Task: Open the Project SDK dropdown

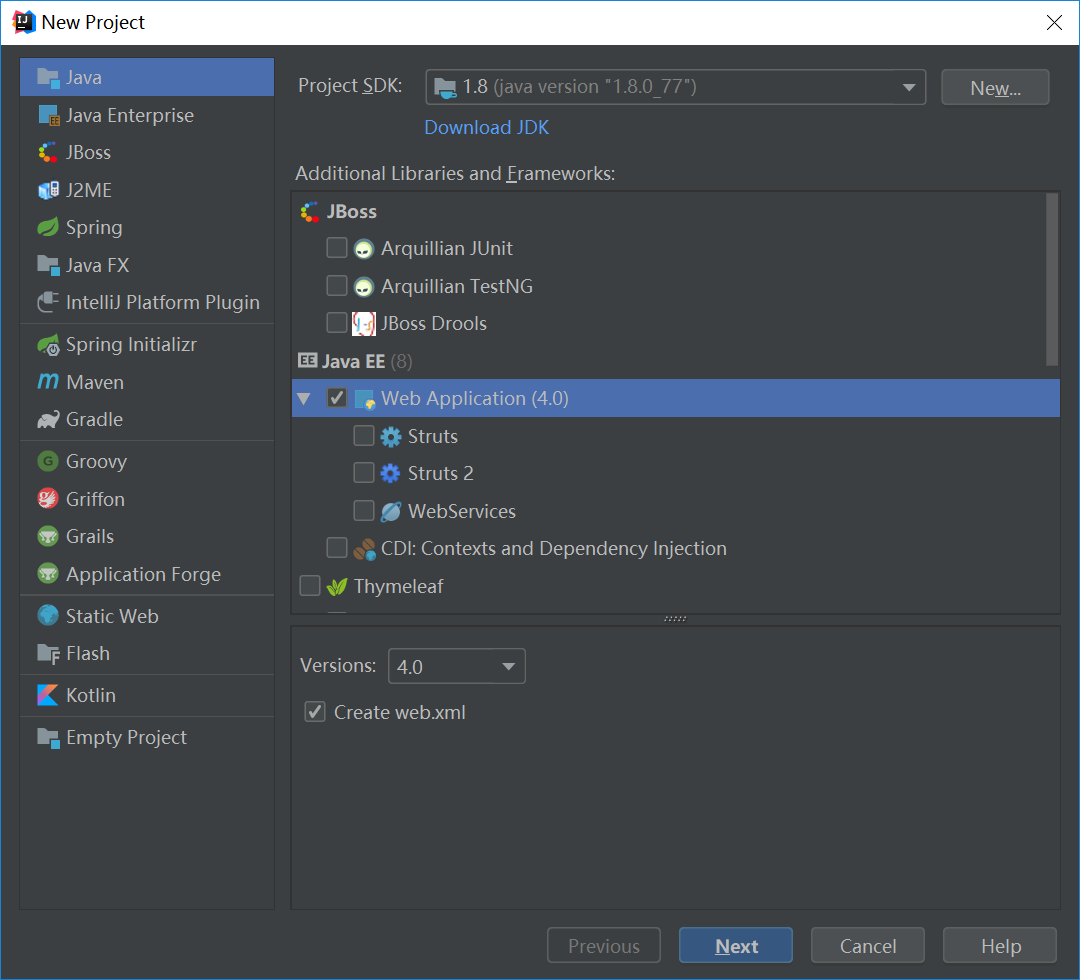Action: pos(676,87)
